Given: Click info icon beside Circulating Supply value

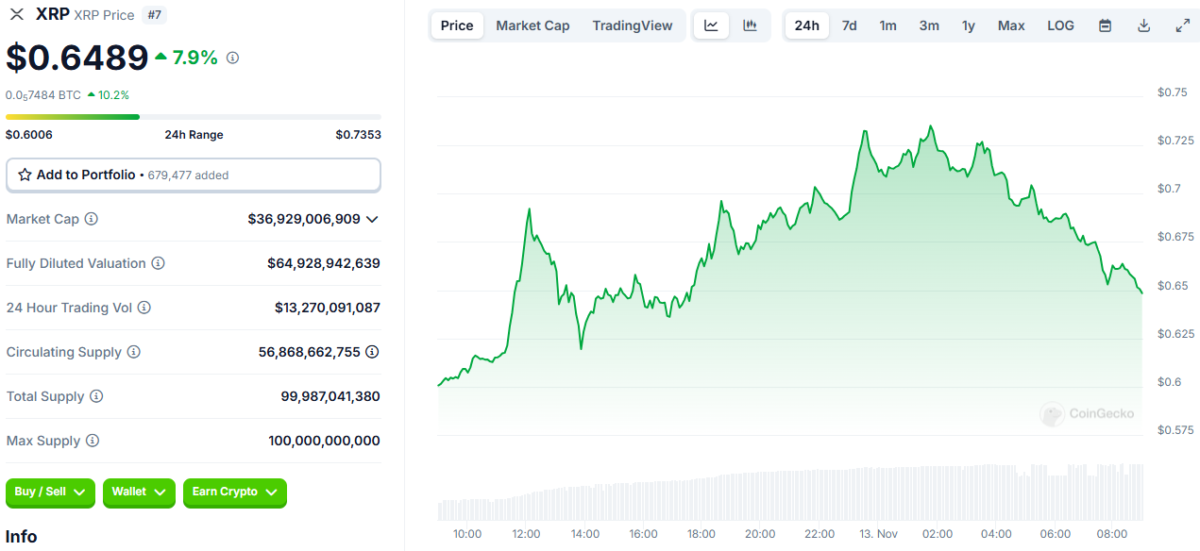Looking at the screenshot, I should tap(372, 352).
